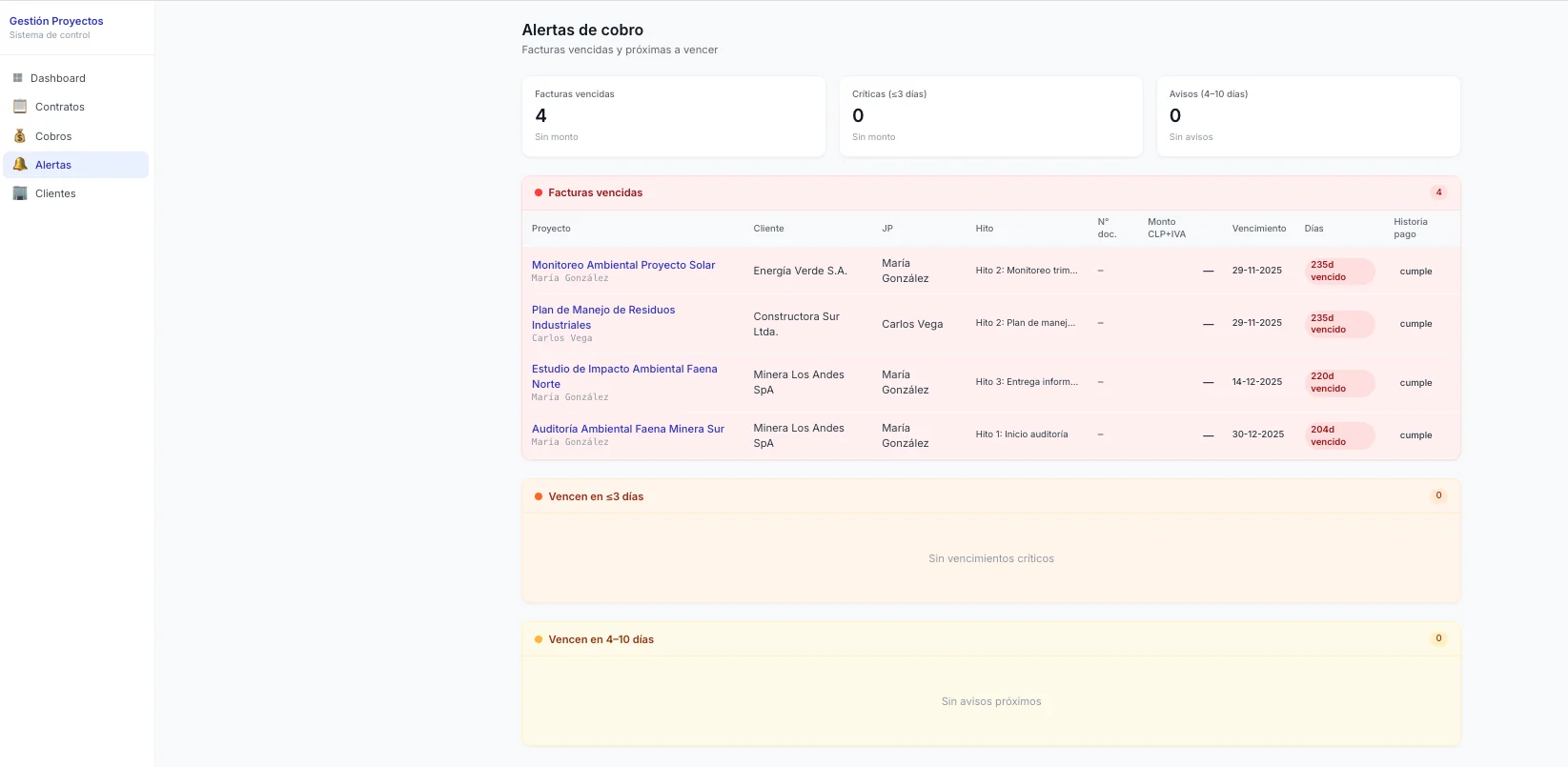The height and width of the screenshot is (767, 1568).
Task: Open the Clientes section
Action: point(75,193)
